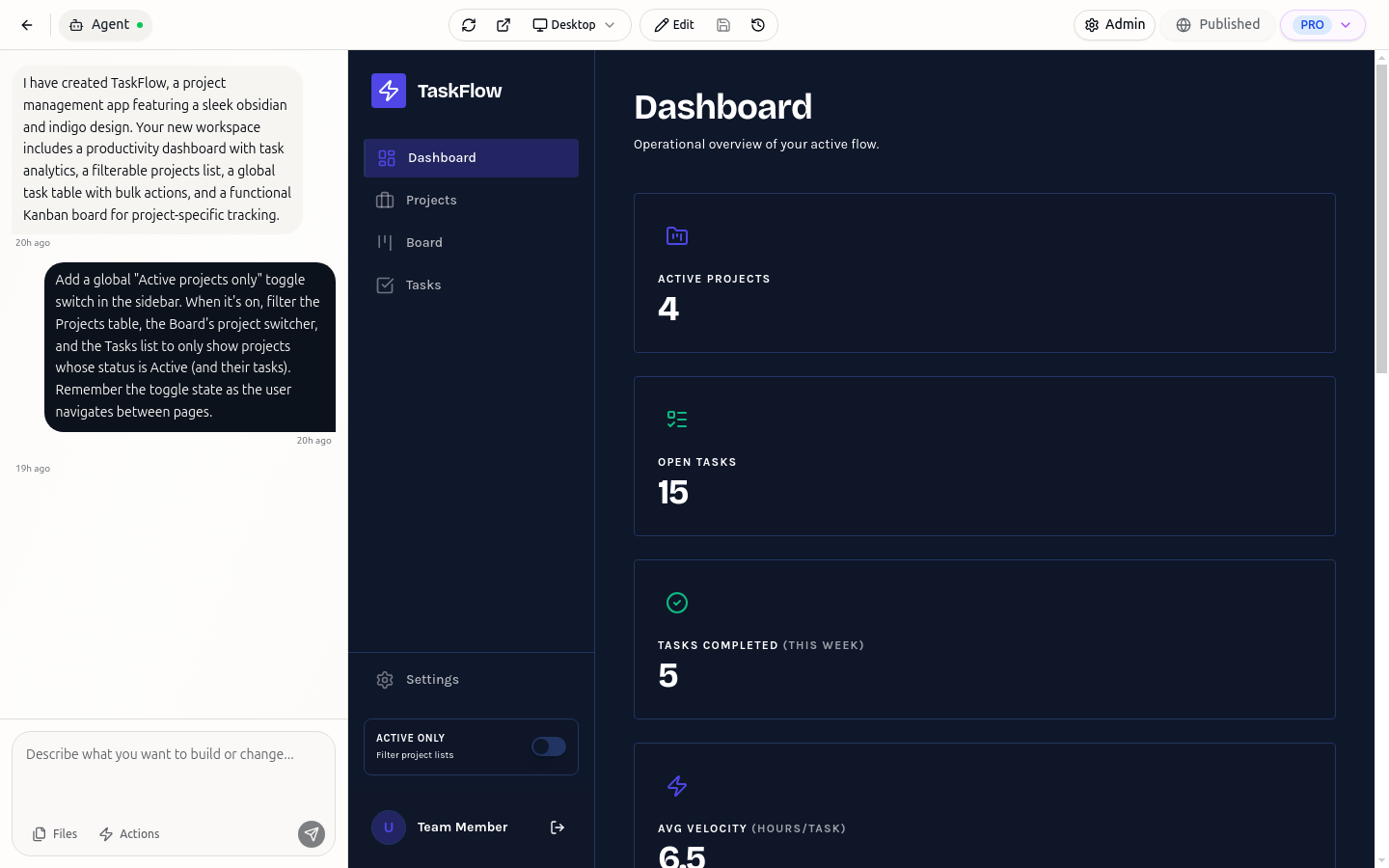Open Board in the sidebar
This screenshot has width=1389, height=868.
pyautogui.click(x=471, y=243)
